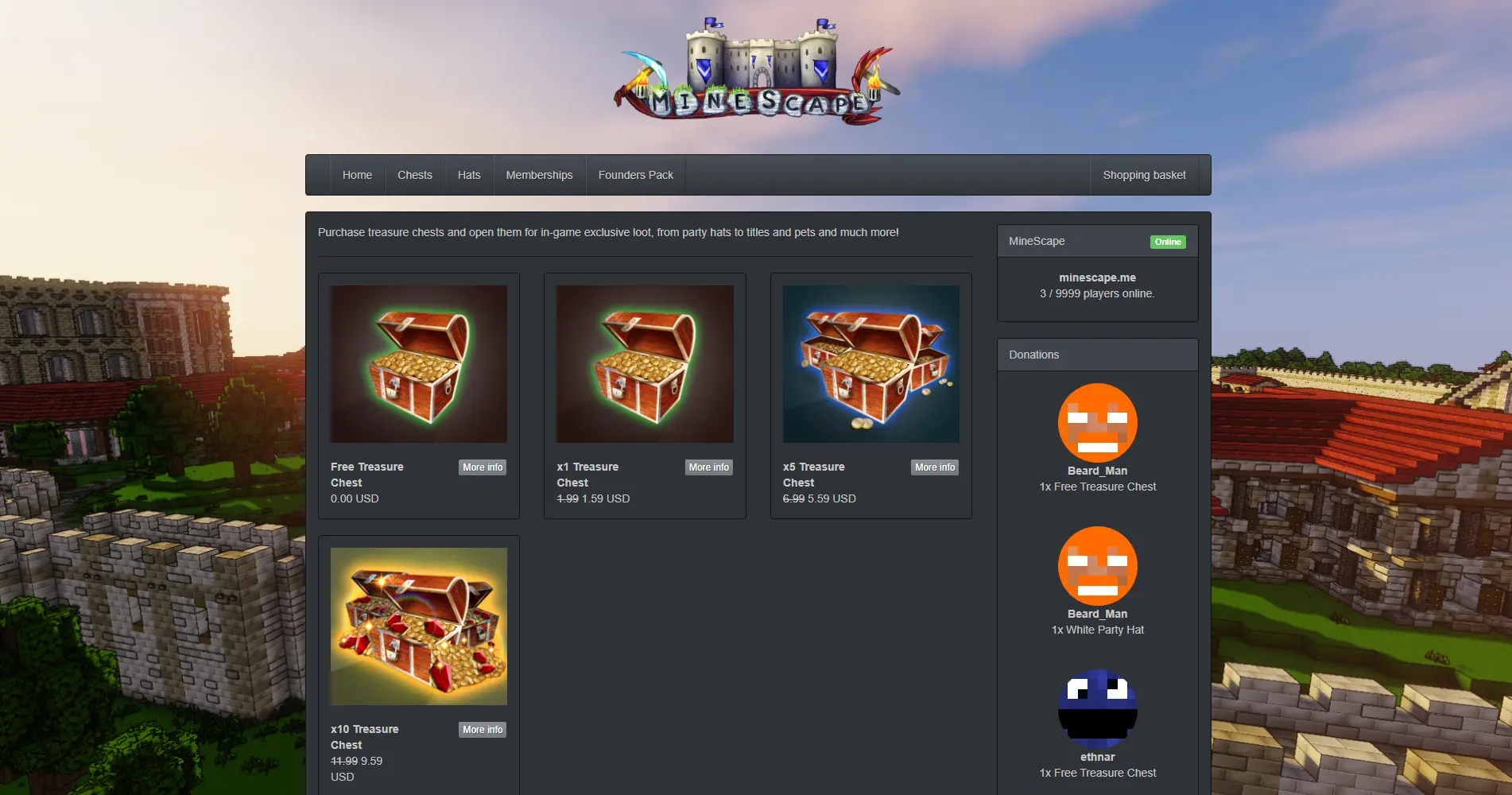The width and height of the screenshot is (1512, 795).
Task: Click ethnar's blue avatar icon
Action: coord(1097,709)
